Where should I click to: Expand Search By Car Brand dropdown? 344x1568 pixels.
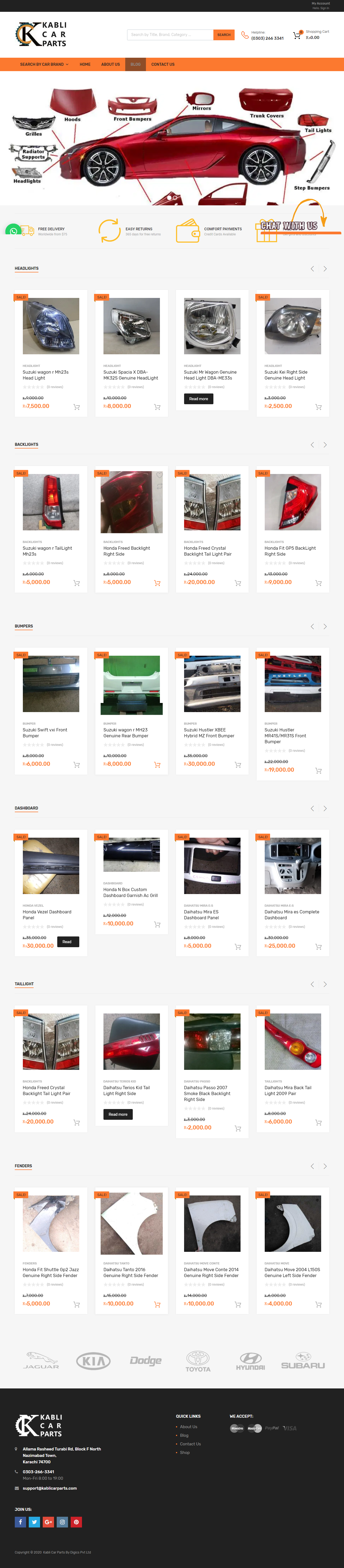tap(44, 64)
